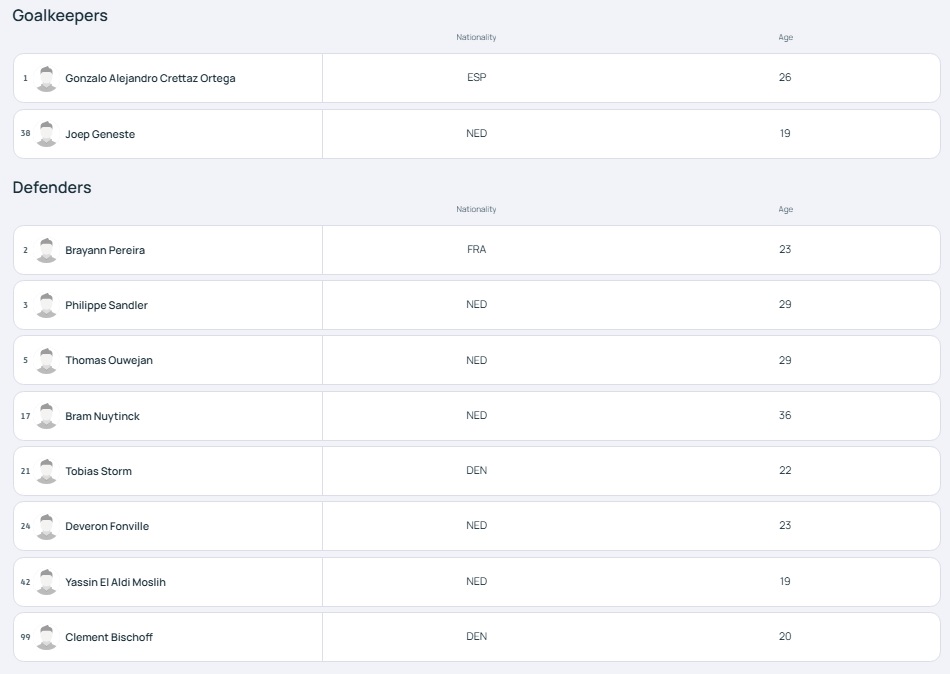Click the Goalkeepers Nationality column header
The width and height of the screenshot is (950, 674).
[x=476, y=37]
